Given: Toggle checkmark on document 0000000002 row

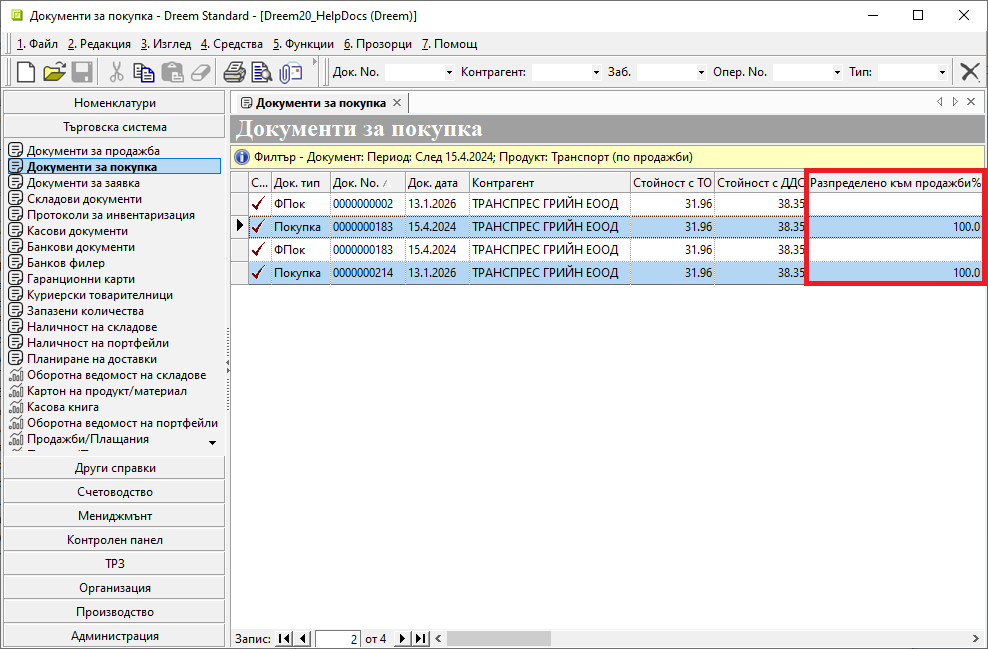Looking at the screenshot, I should click(259, 204).
